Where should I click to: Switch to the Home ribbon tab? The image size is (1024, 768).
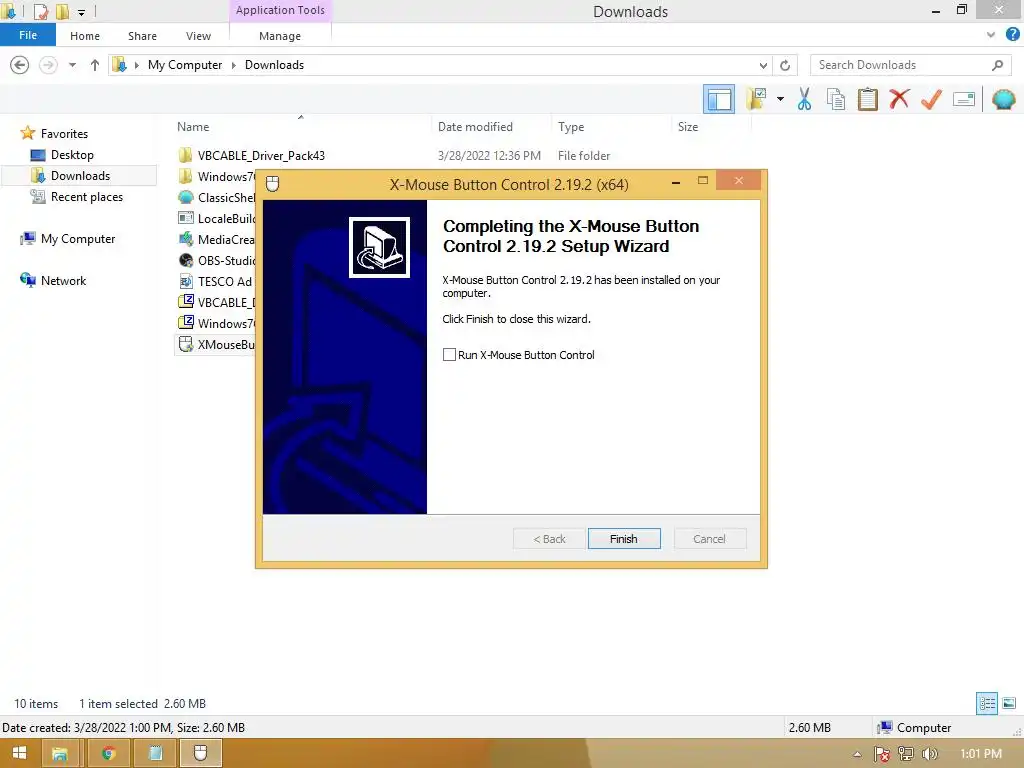pos(85,36)
